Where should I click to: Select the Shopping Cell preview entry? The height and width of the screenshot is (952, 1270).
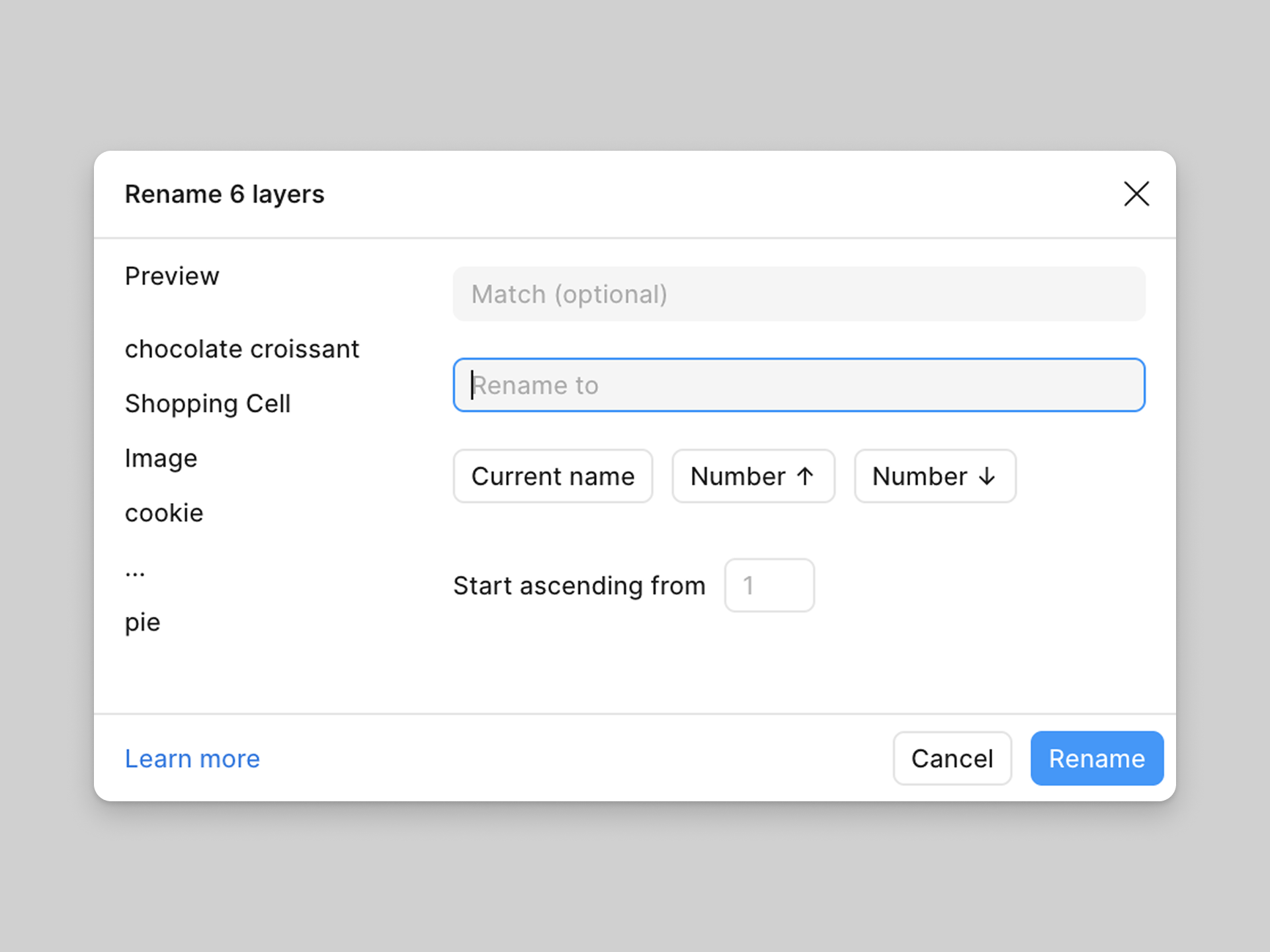208,403
